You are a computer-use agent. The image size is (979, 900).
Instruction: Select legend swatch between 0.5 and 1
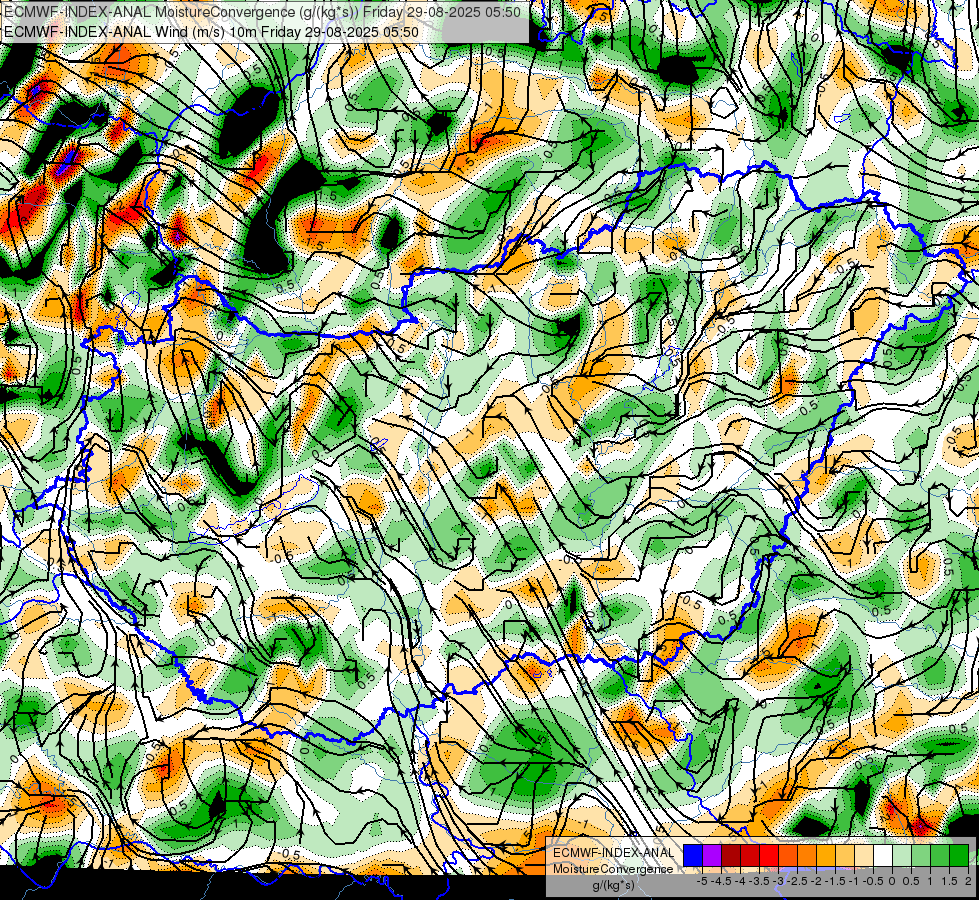[x=921, y=856]
